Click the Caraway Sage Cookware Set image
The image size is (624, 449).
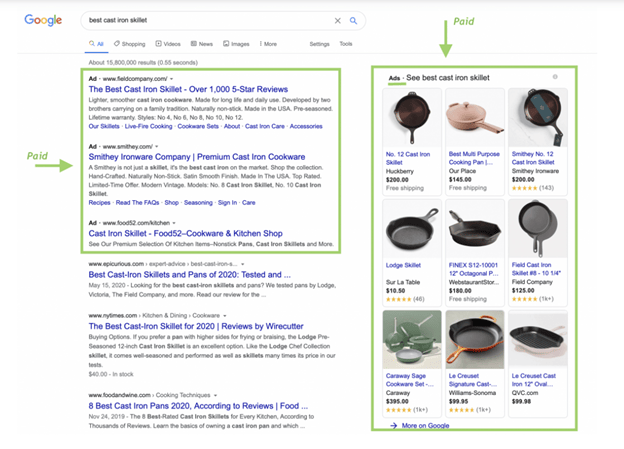[x=412, y=340]
